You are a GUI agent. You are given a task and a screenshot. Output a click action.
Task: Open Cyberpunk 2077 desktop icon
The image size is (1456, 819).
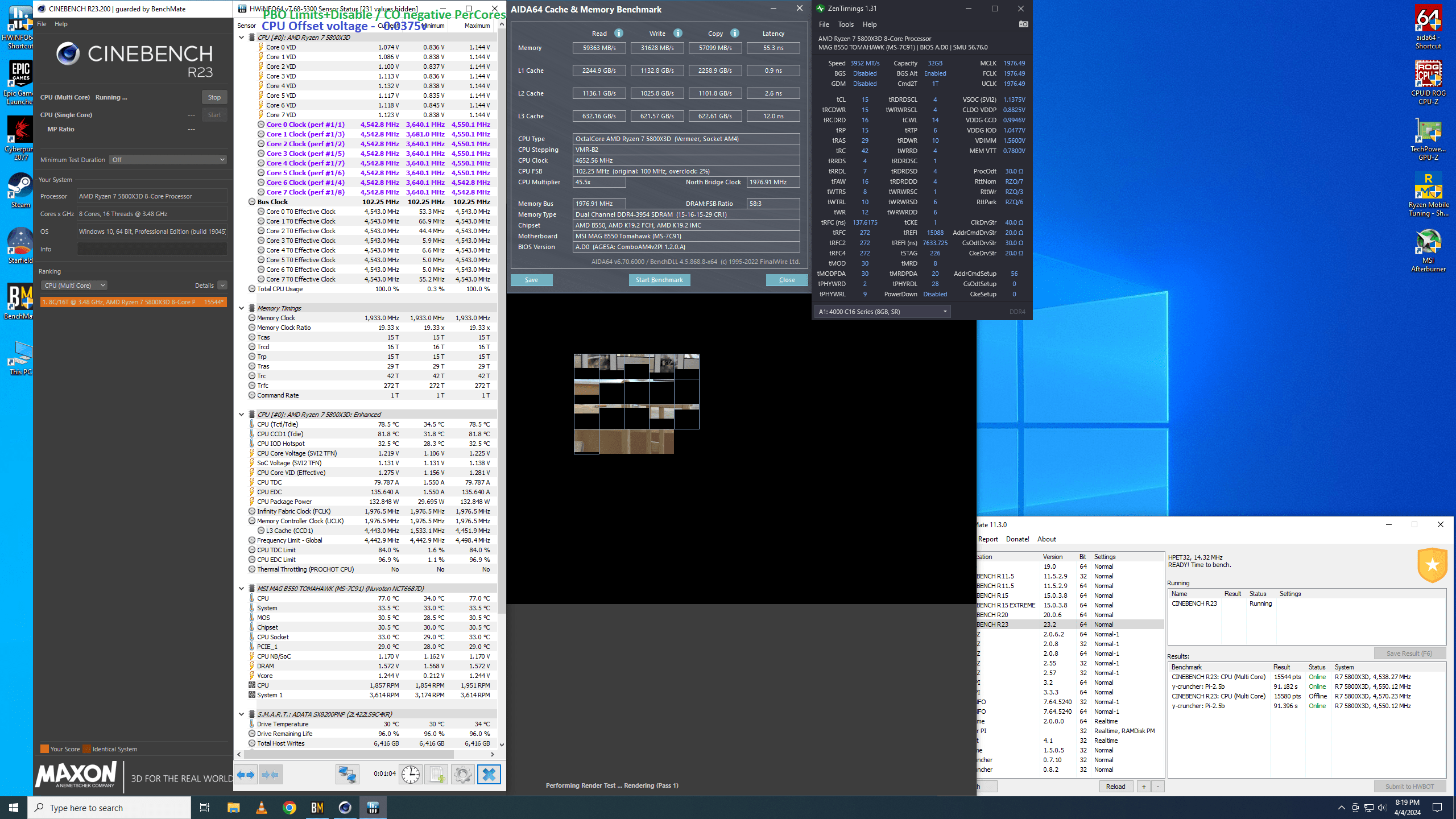pyautogui.click(x=20, y=138)
